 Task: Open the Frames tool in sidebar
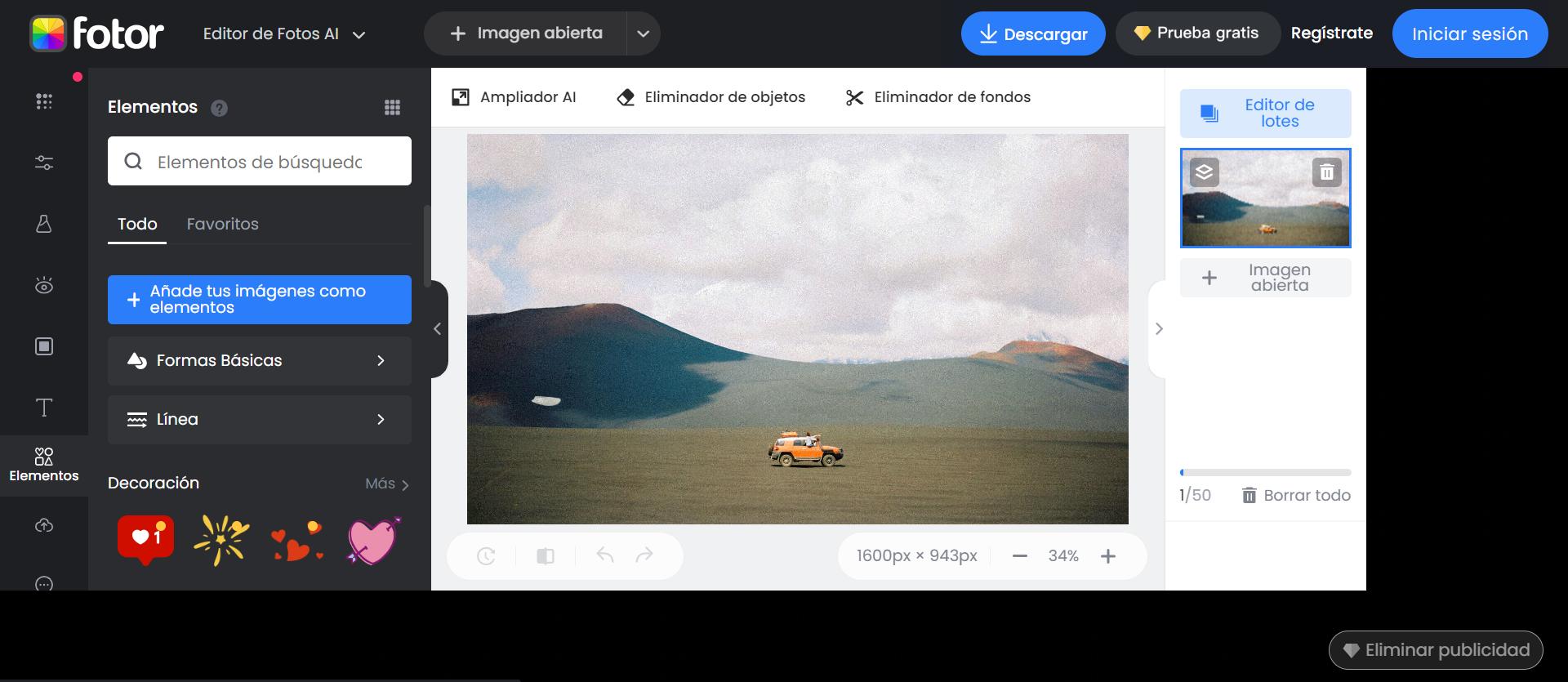pos(44,346)
